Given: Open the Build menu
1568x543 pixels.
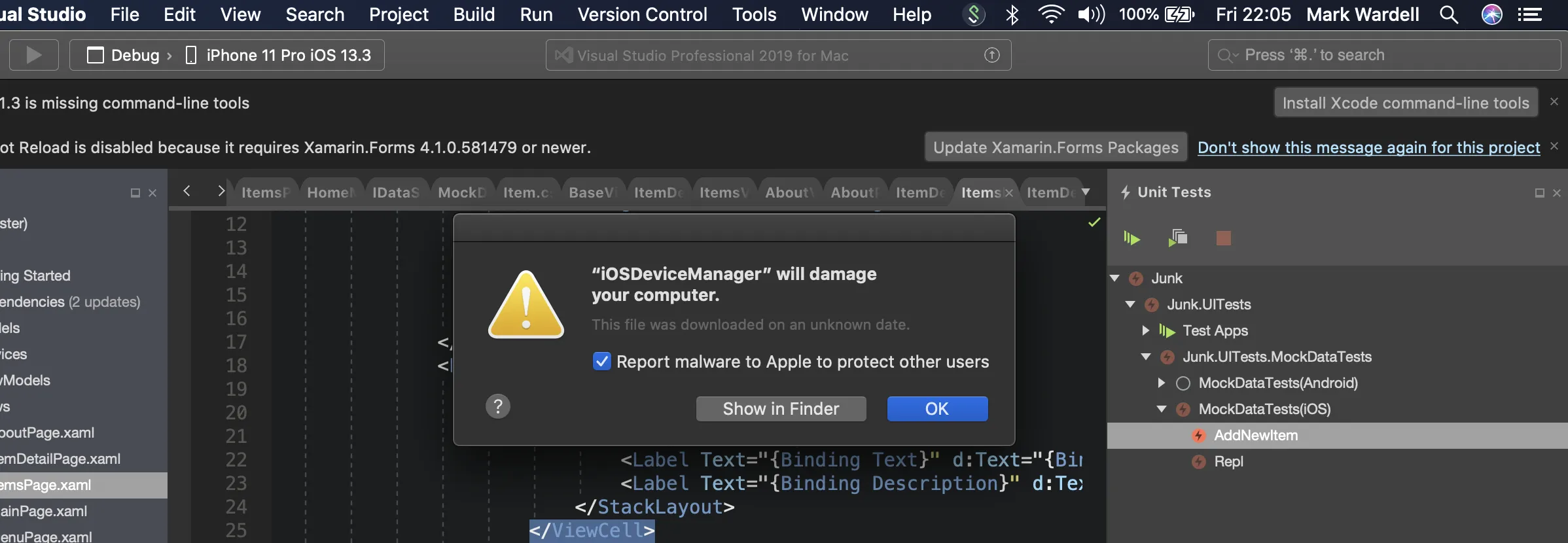Looking at the screenshot, I should click(x=474, y=14).
